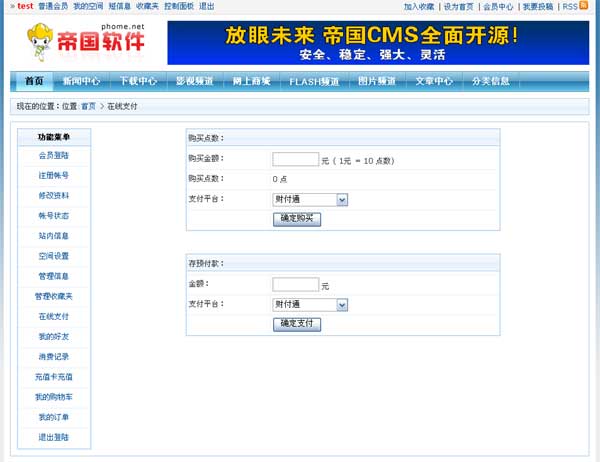
Task: Open 修改资料 in the sidebar menu
Action: tap(54, 195)
